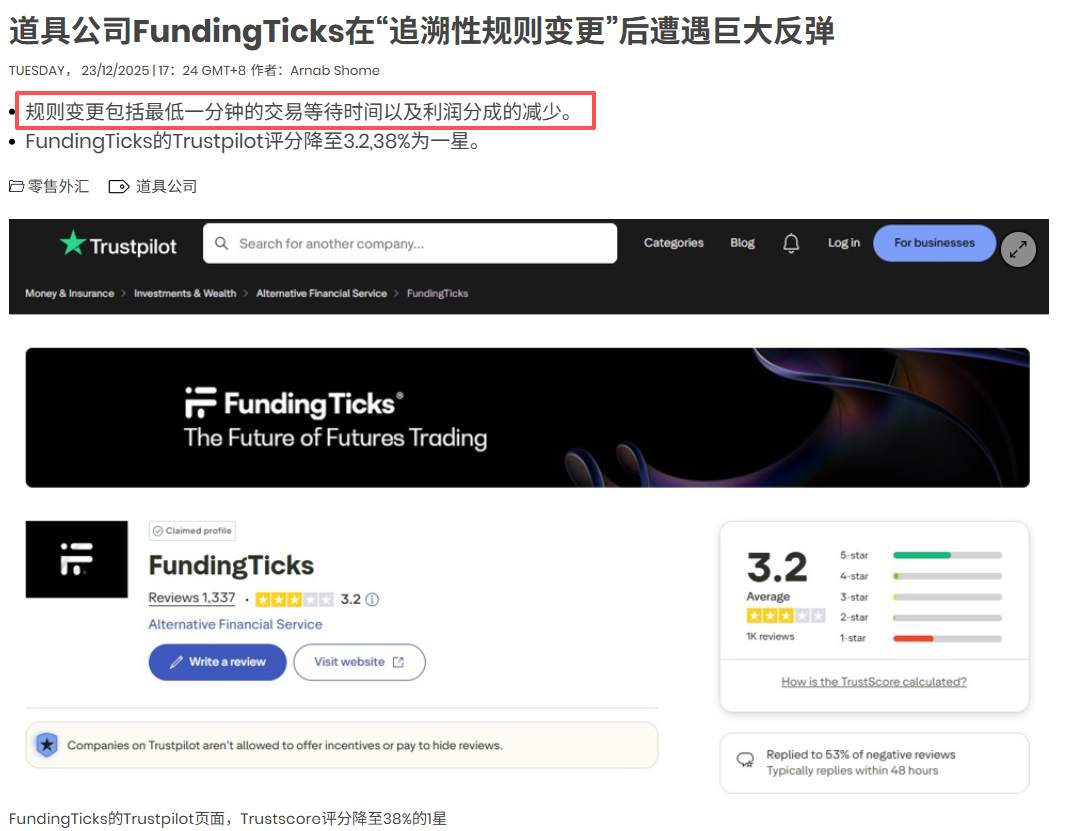Click the Search for another company field
1087x831 pixels.
tap(400, 243)
